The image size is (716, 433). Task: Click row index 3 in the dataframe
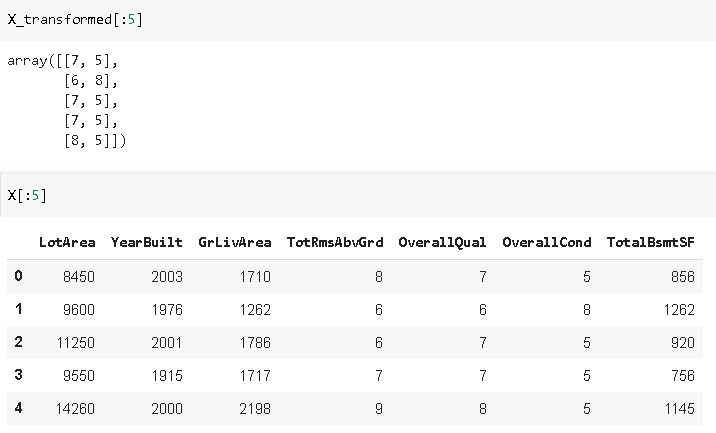pos(18,375)
